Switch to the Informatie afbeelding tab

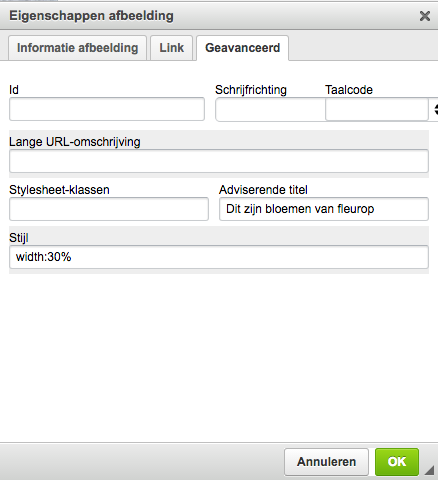77,48
